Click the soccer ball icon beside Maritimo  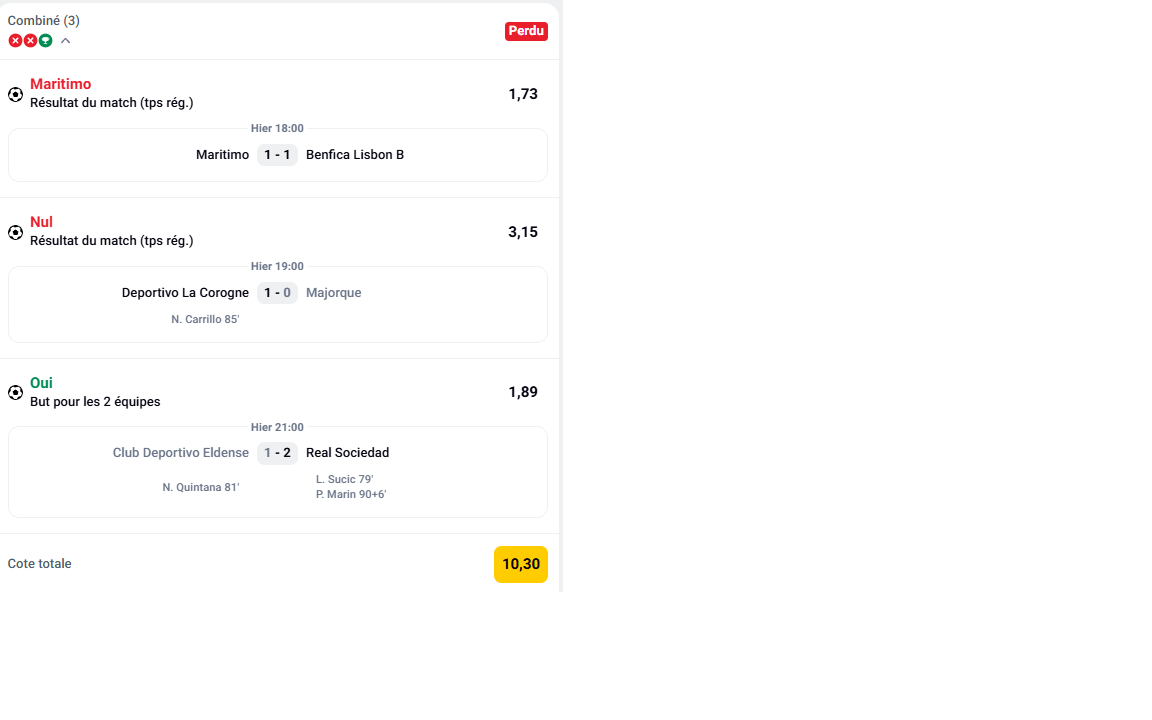pos(15,94)
